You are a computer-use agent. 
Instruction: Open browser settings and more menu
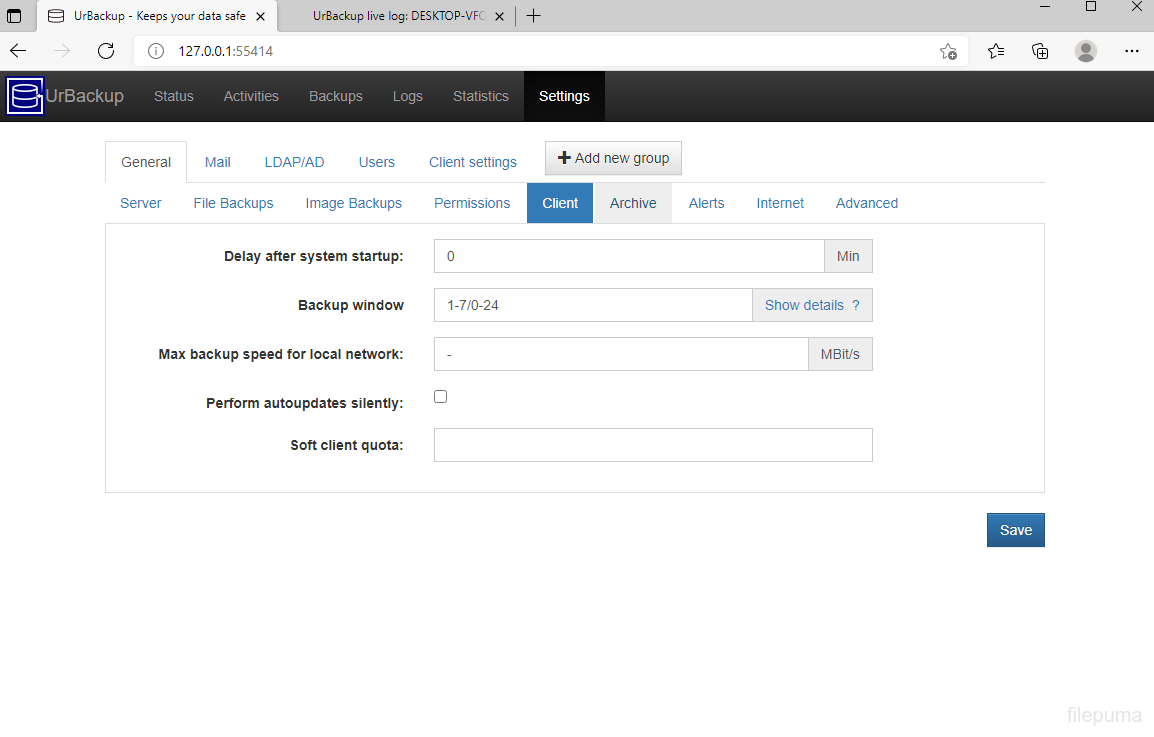[x=1131, y=51]
